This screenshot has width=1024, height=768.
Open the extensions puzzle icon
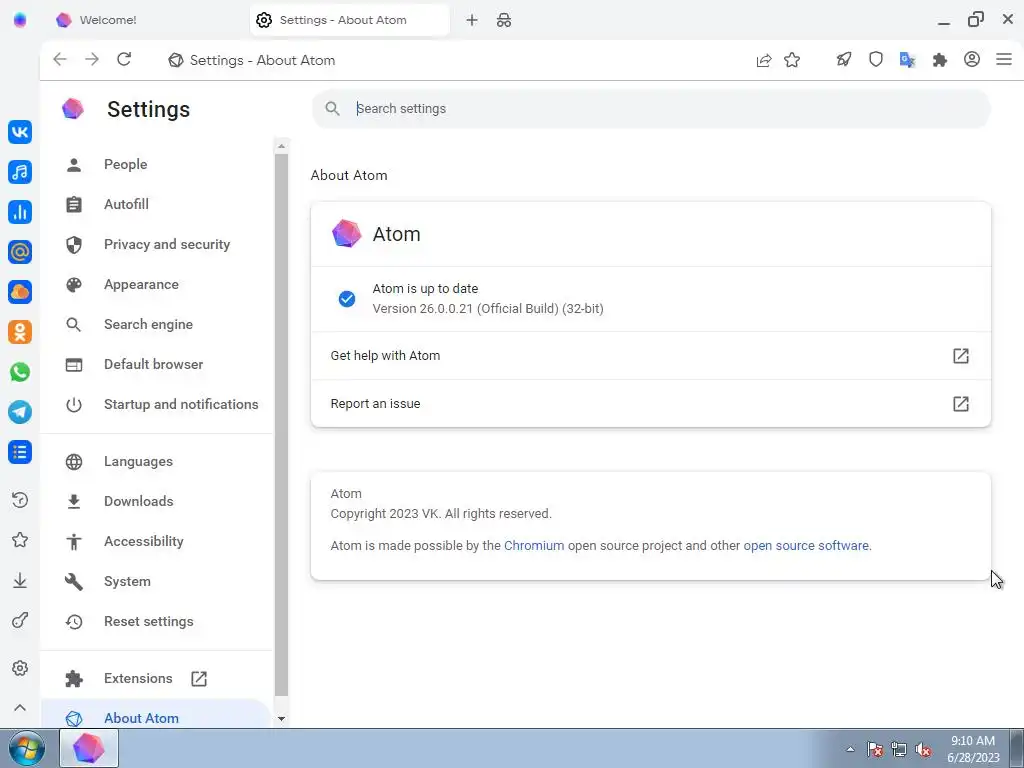tap(940, 60)
